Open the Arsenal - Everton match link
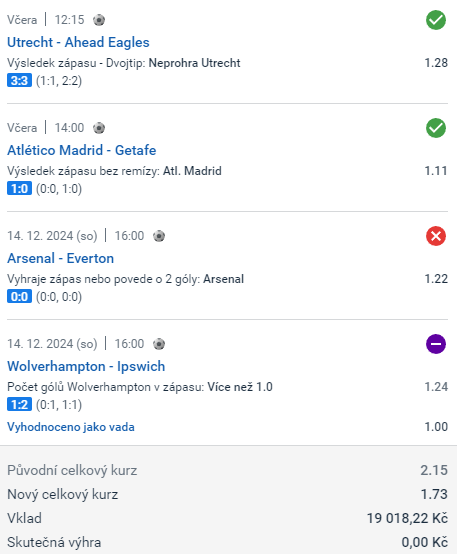 60,258
